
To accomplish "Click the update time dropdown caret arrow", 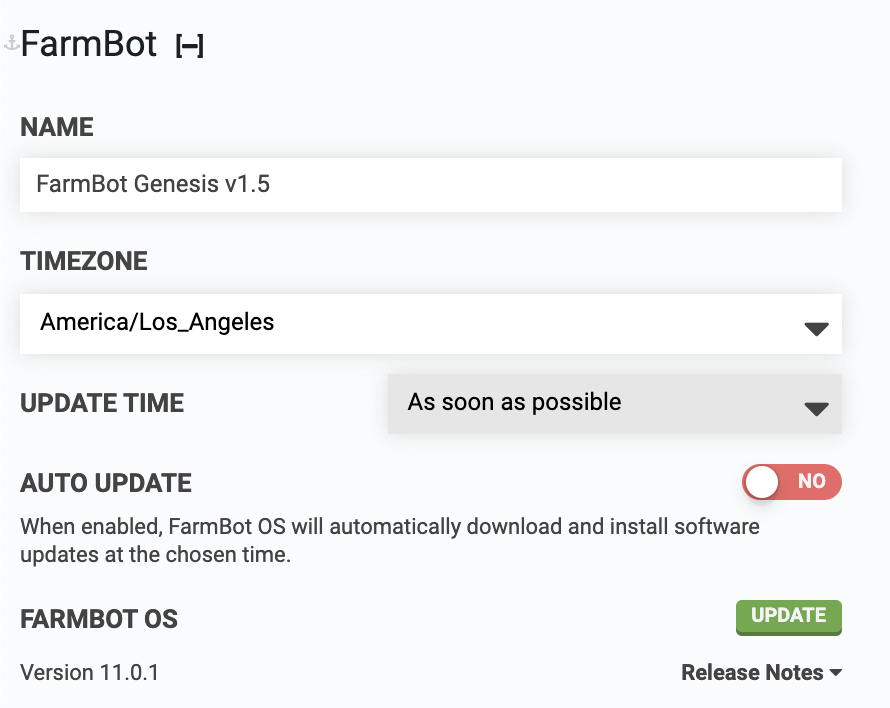I will point(816,409).
